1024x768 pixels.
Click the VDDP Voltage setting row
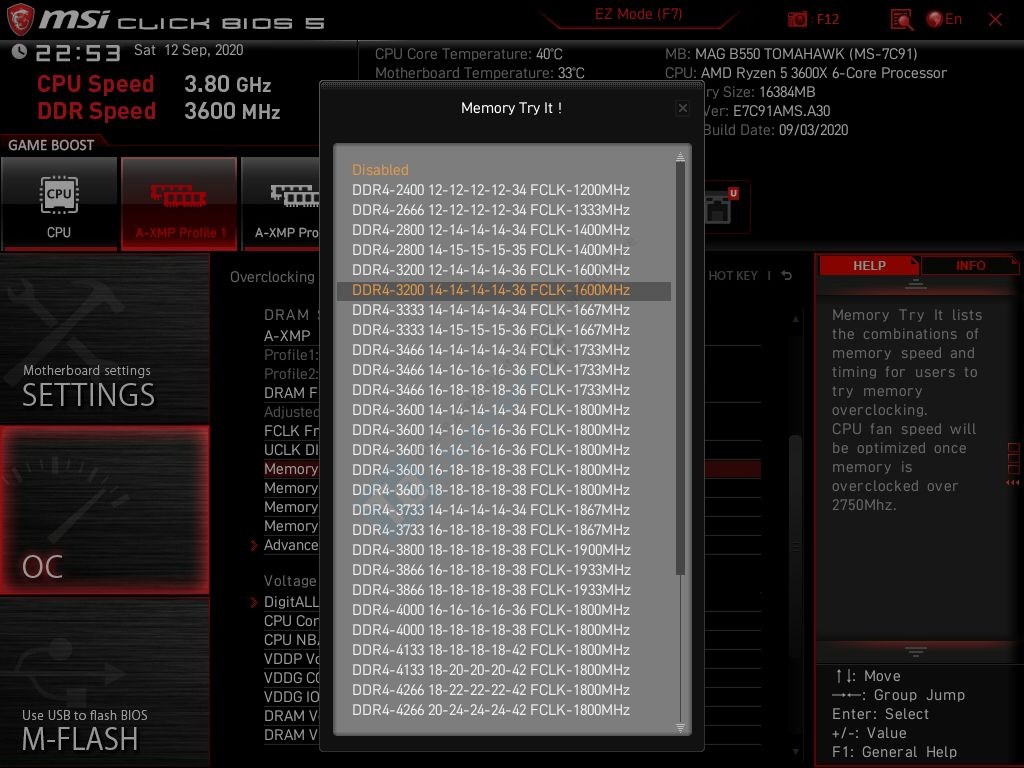point(291,659)
